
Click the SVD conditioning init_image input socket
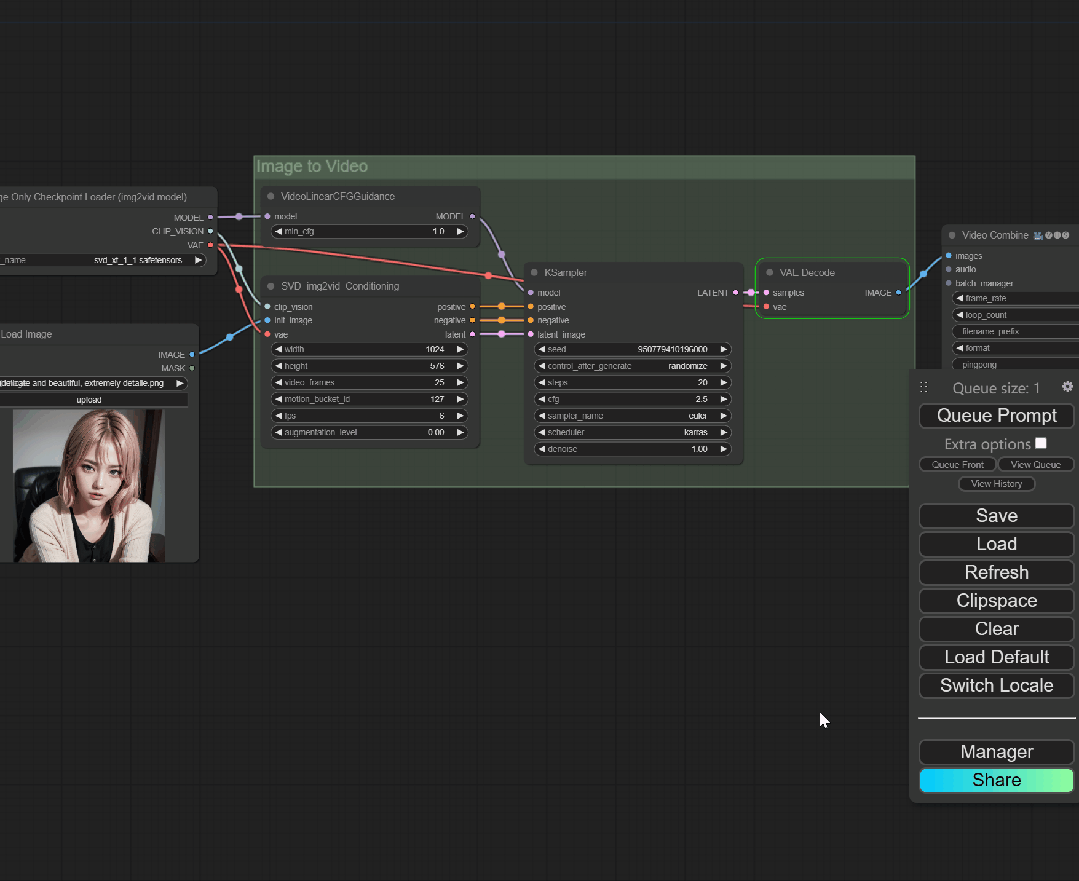pos(268,320)
